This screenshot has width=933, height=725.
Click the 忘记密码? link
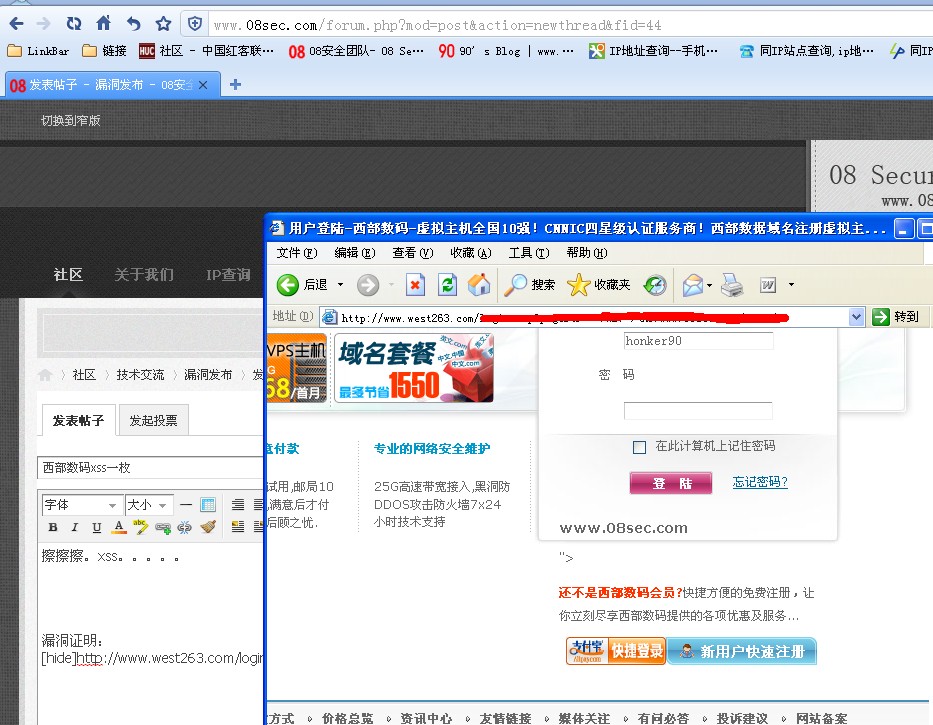760,482
